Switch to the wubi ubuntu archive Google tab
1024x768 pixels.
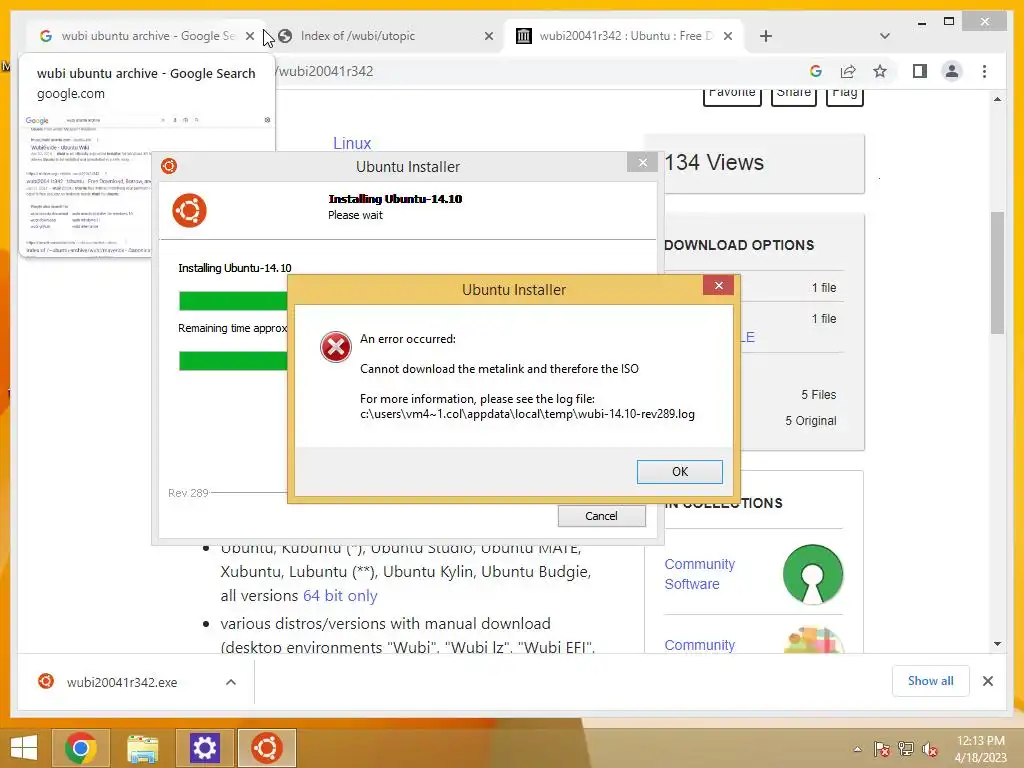click(148, 36)
